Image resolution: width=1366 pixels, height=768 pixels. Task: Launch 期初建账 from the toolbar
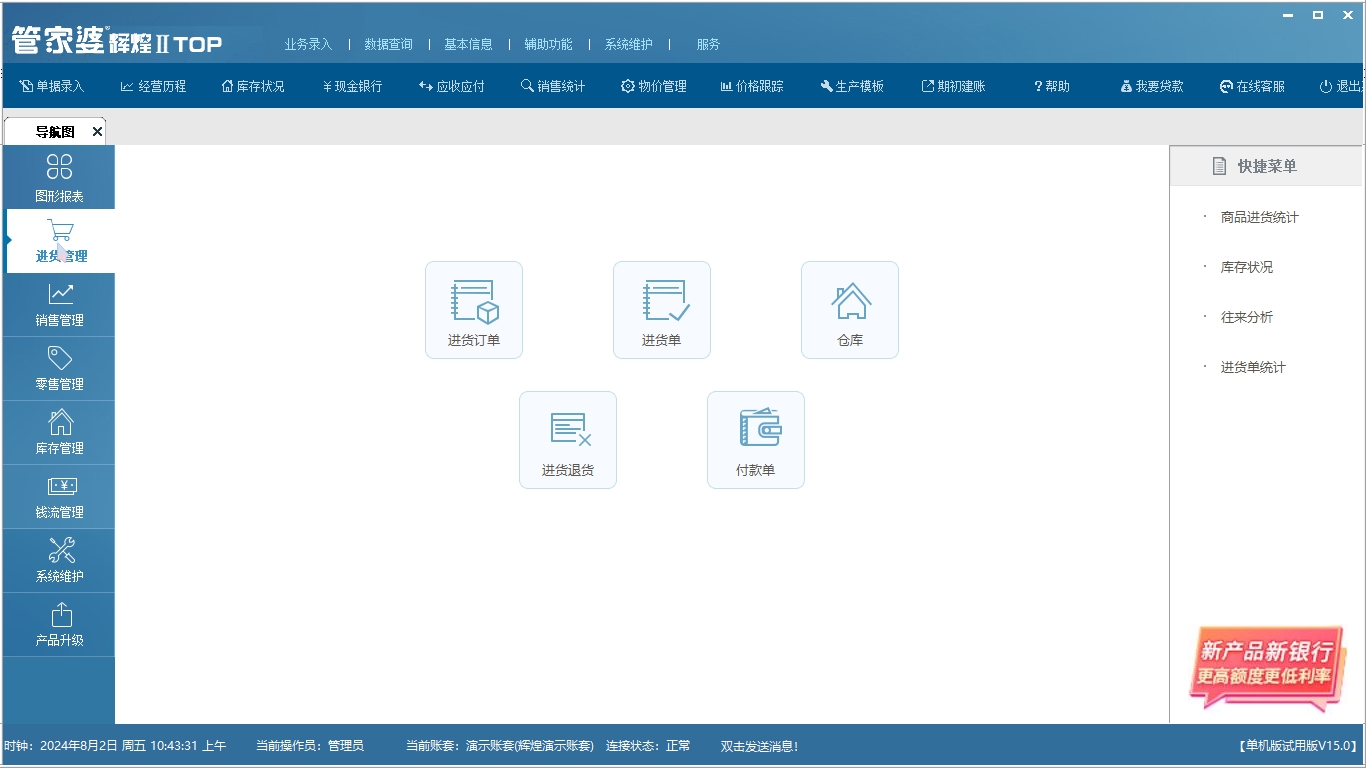[x=951, y=86]
